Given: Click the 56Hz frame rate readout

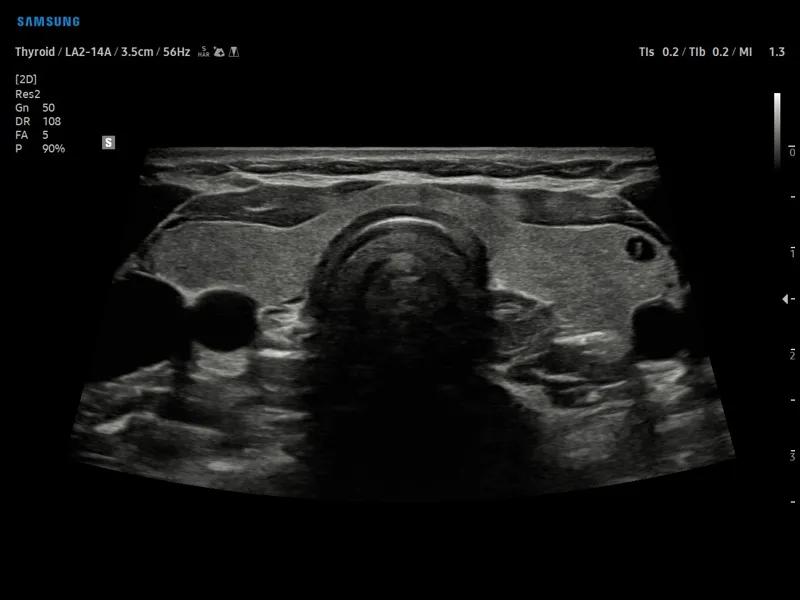Looking at the screenshot, I should click(x=177, y=52).
